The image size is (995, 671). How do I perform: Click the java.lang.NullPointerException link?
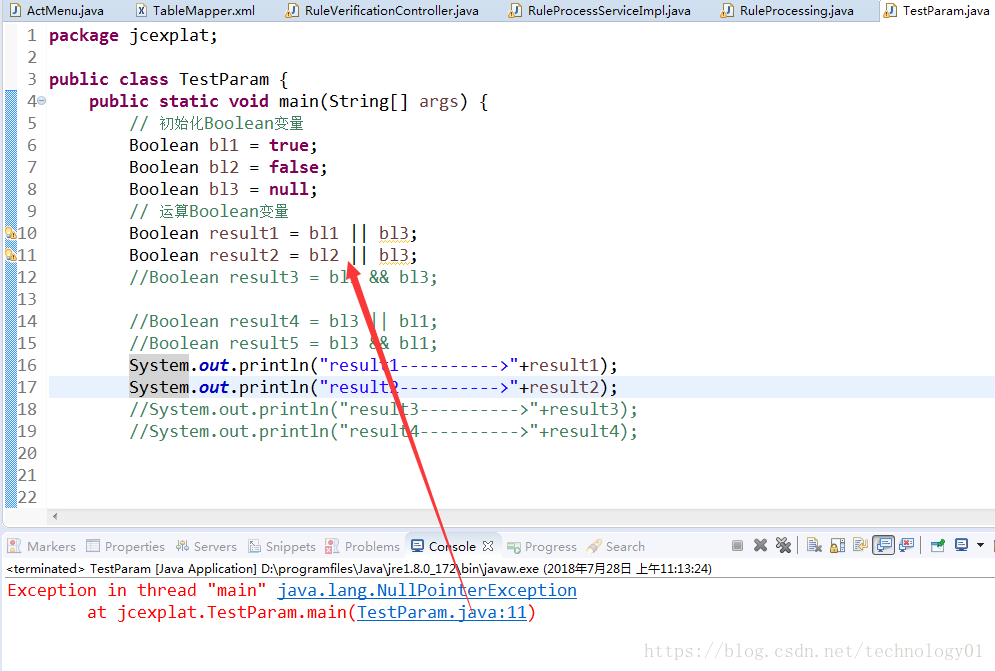pos(427,590)
